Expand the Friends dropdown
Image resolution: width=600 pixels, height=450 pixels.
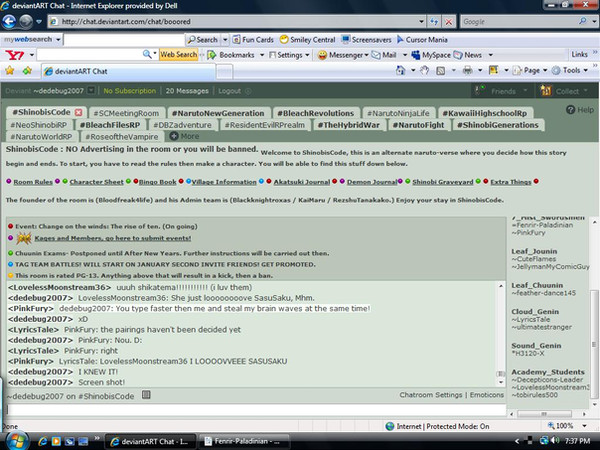tap(526, 91)
